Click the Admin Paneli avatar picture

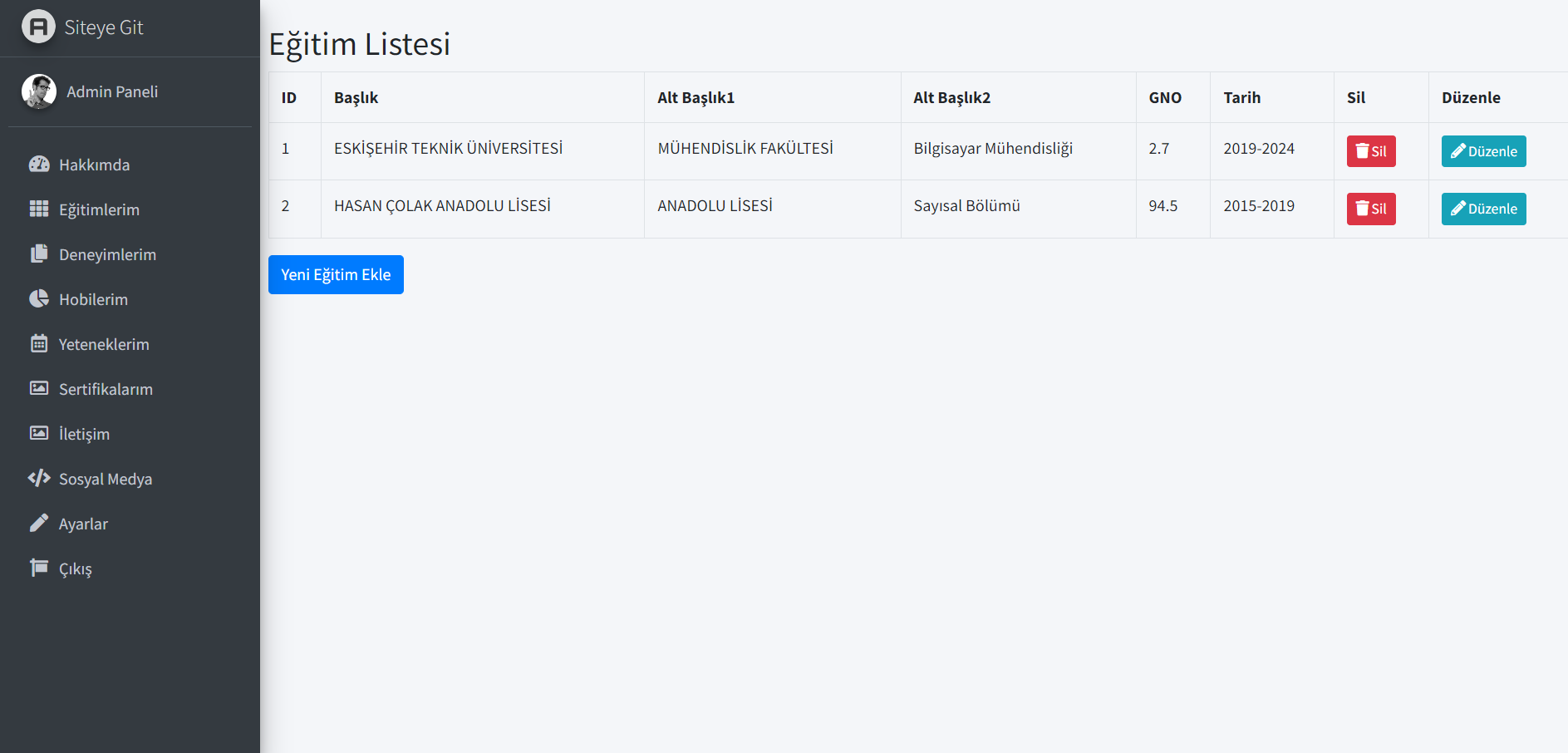point(39,91)
